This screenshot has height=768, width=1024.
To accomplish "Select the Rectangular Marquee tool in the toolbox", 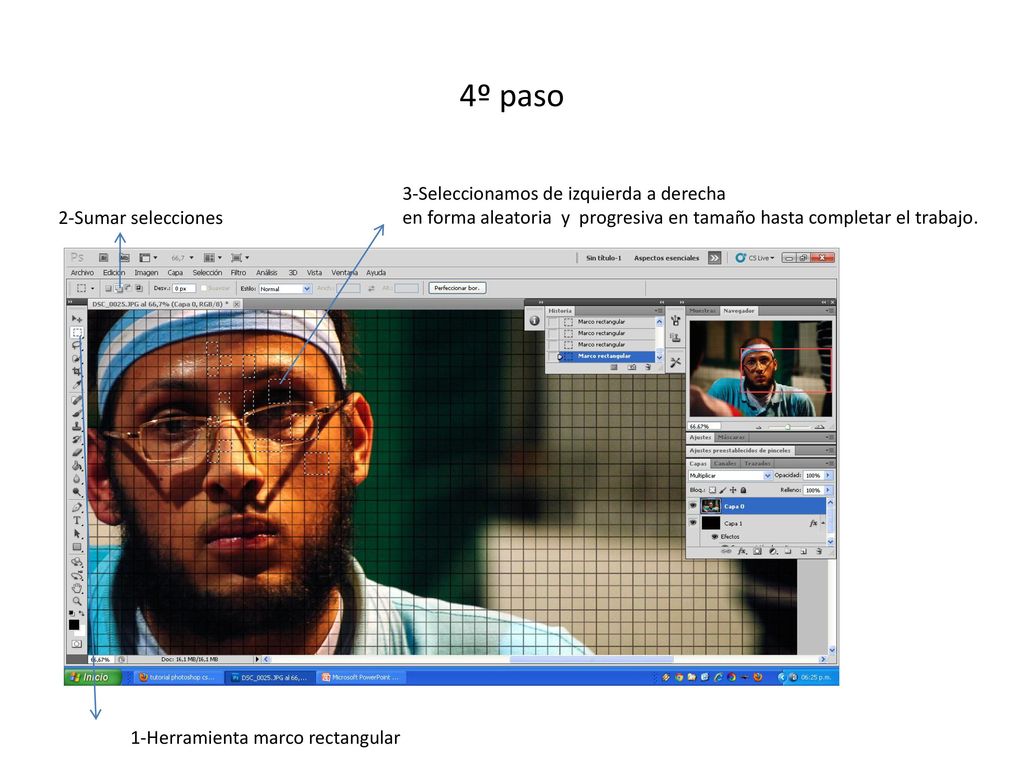I will 76,332.
